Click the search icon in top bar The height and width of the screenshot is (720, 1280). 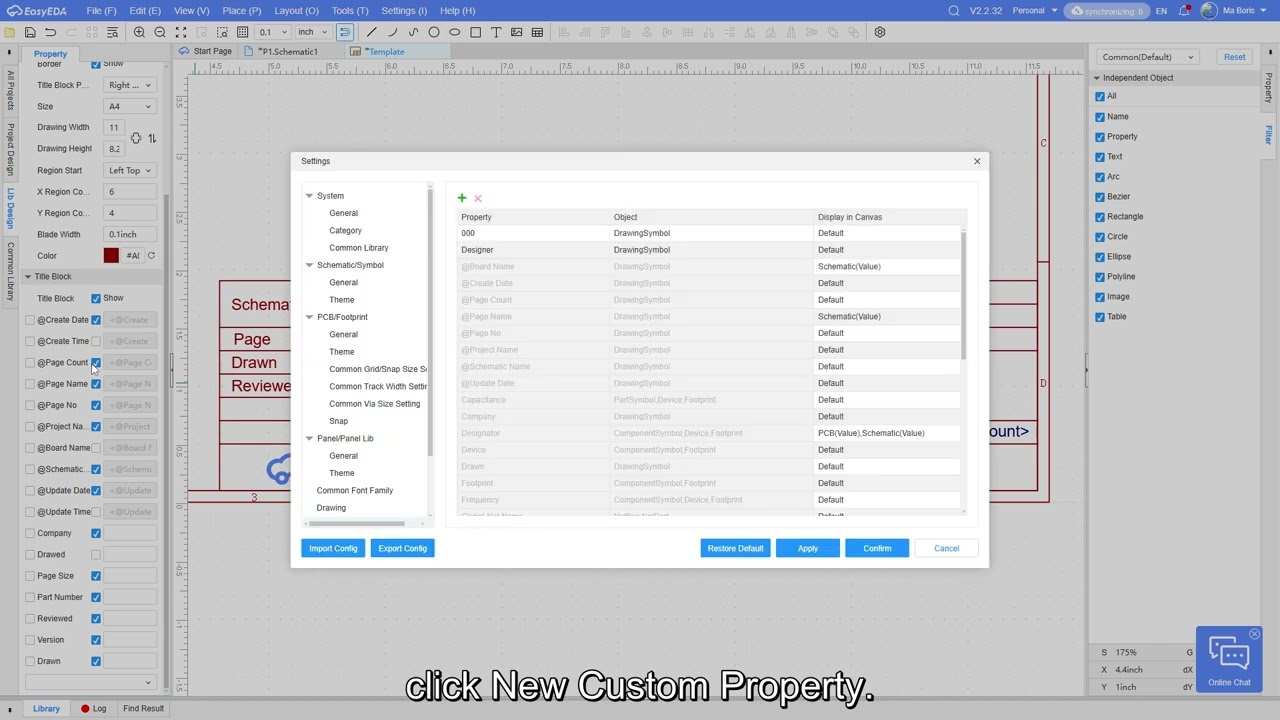954,10
